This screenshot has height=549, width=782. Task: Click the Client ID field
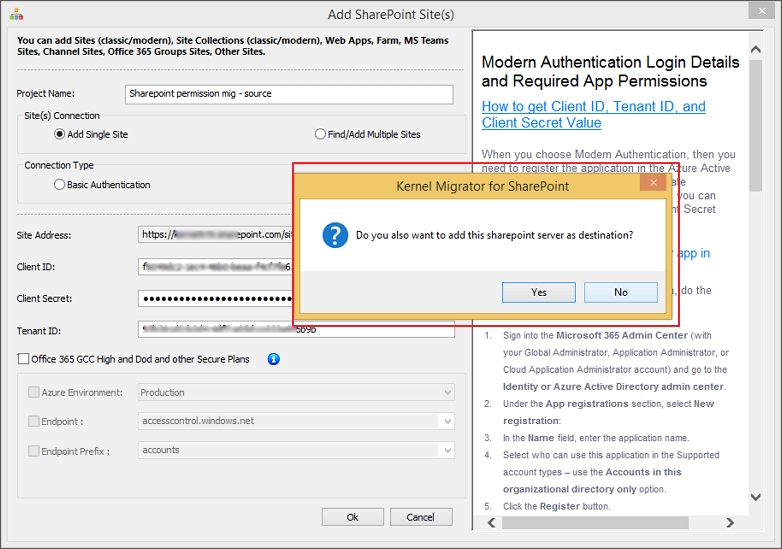[215, 267]
